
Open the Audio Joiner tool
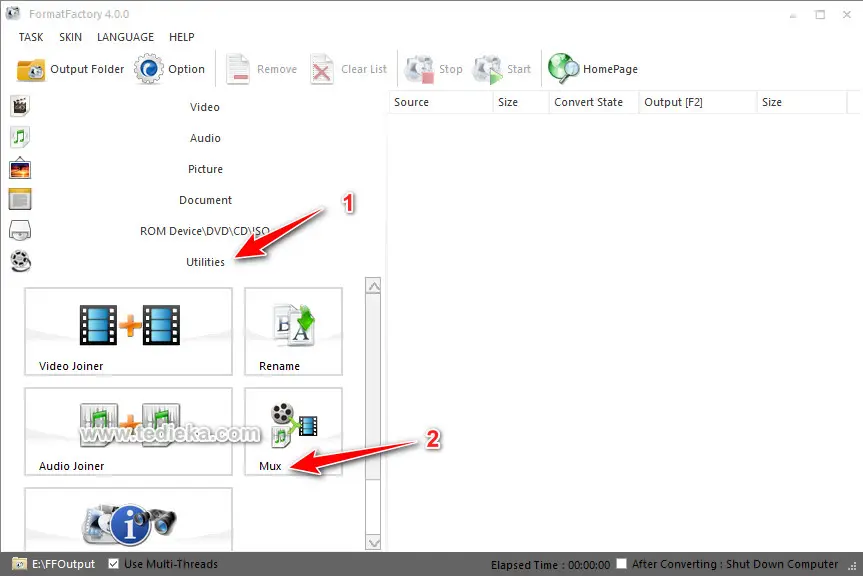click(x=128, y=432)
